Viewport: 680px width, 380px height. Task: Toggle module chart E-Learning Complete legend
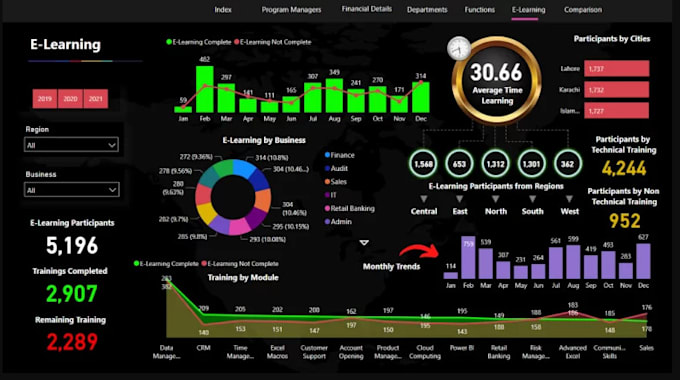(x=166, y=264)
